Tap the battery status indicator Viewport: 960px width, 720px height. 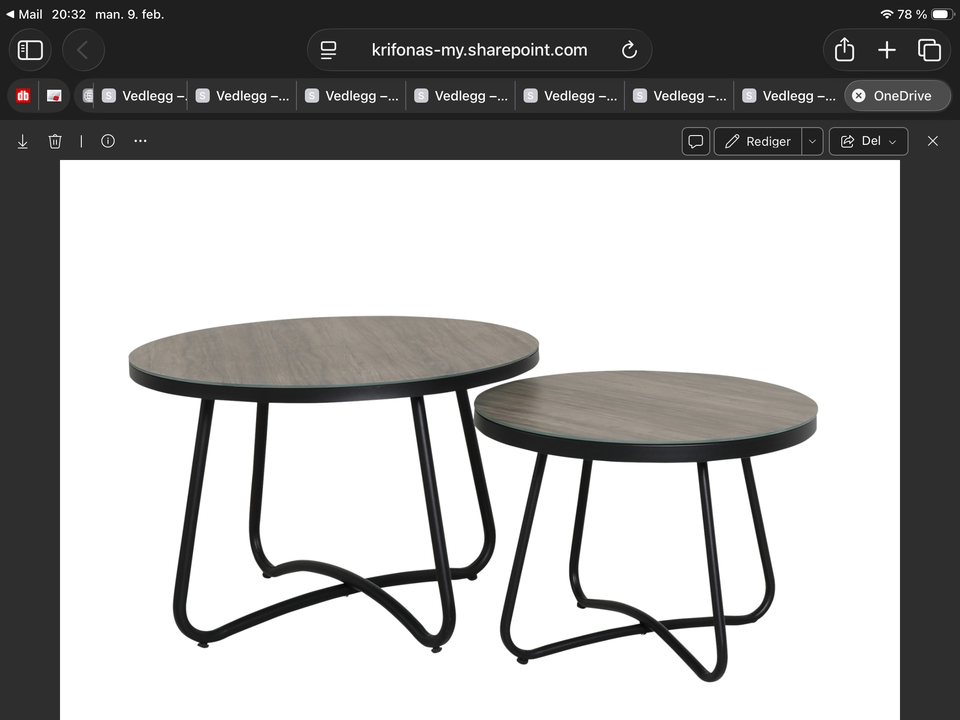pos(943,14)
